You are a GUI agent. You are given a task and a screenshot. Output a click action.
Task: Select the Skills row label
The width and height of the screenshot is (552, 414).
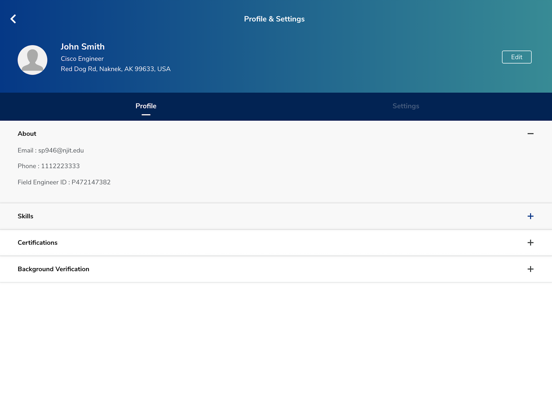pyautogui.click(x=25, y=216)
